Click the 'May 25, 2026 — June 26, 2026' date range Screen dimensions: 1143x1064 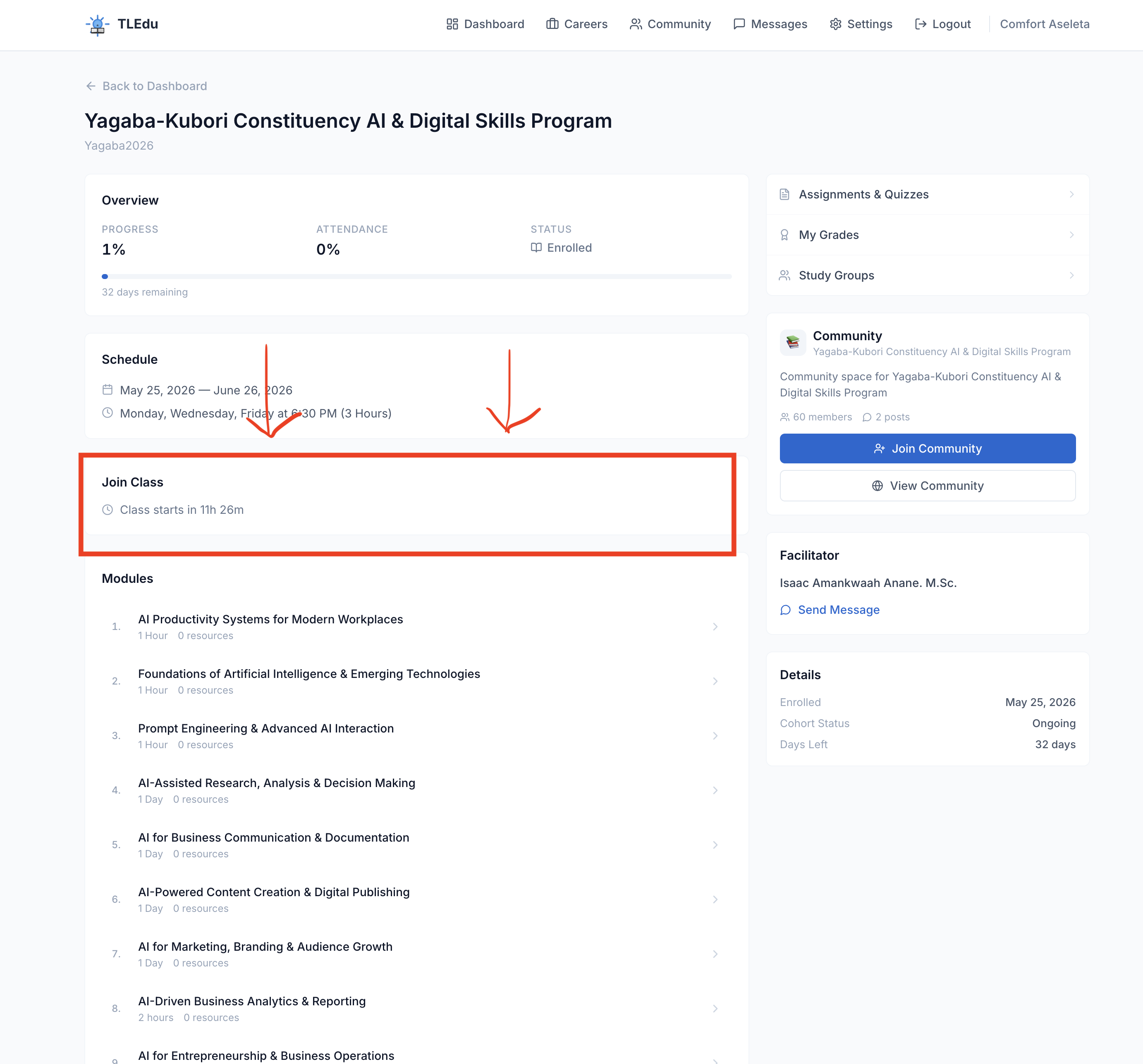pos(206,390)
